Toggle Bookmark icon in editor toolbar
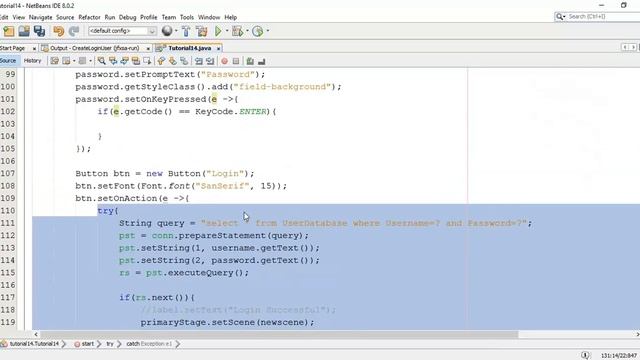The height and width of the screenshot is (360, 640). [x=184, y=61]
